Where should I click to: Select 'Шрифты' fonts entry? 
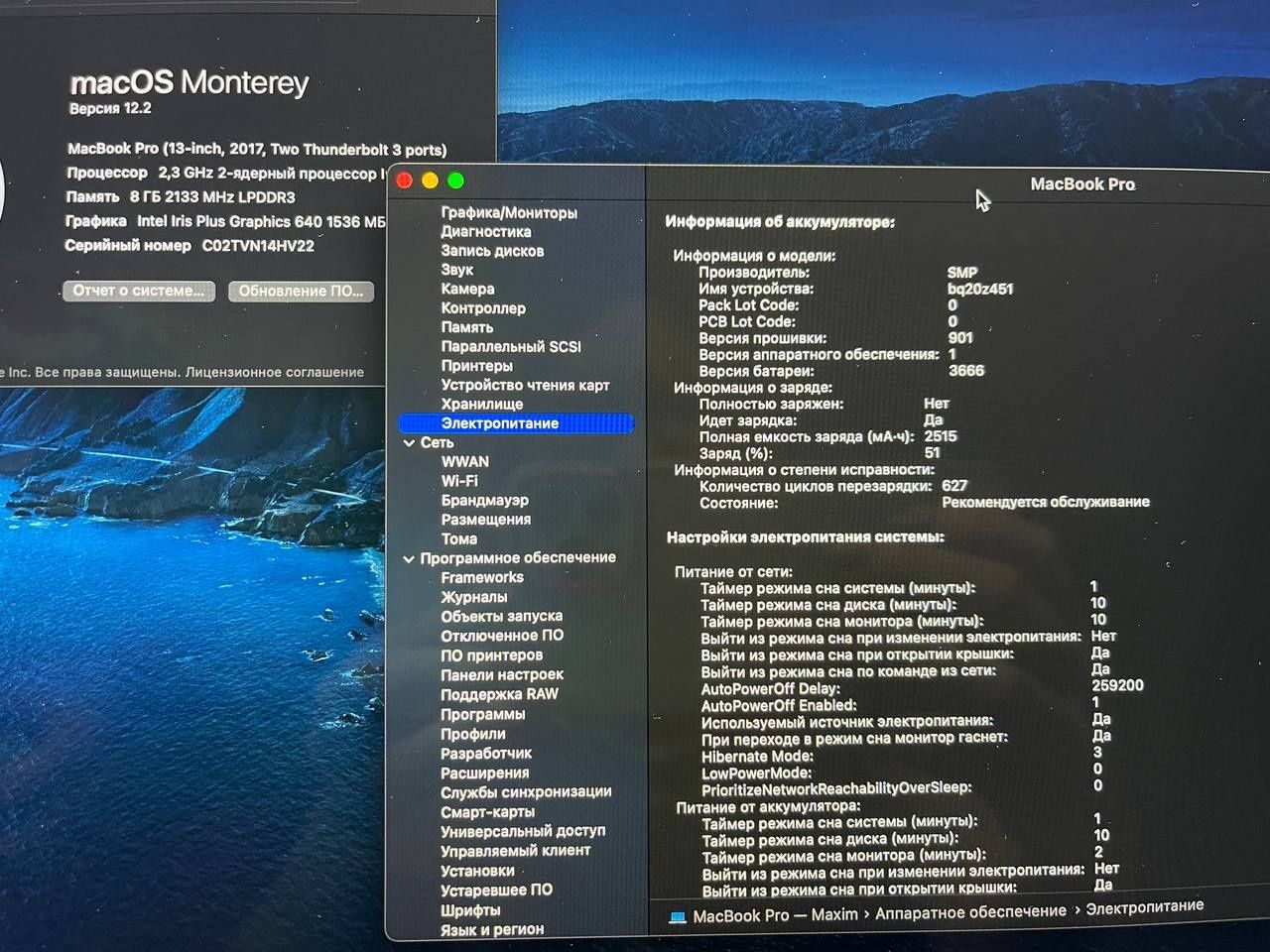pos(470,910)
